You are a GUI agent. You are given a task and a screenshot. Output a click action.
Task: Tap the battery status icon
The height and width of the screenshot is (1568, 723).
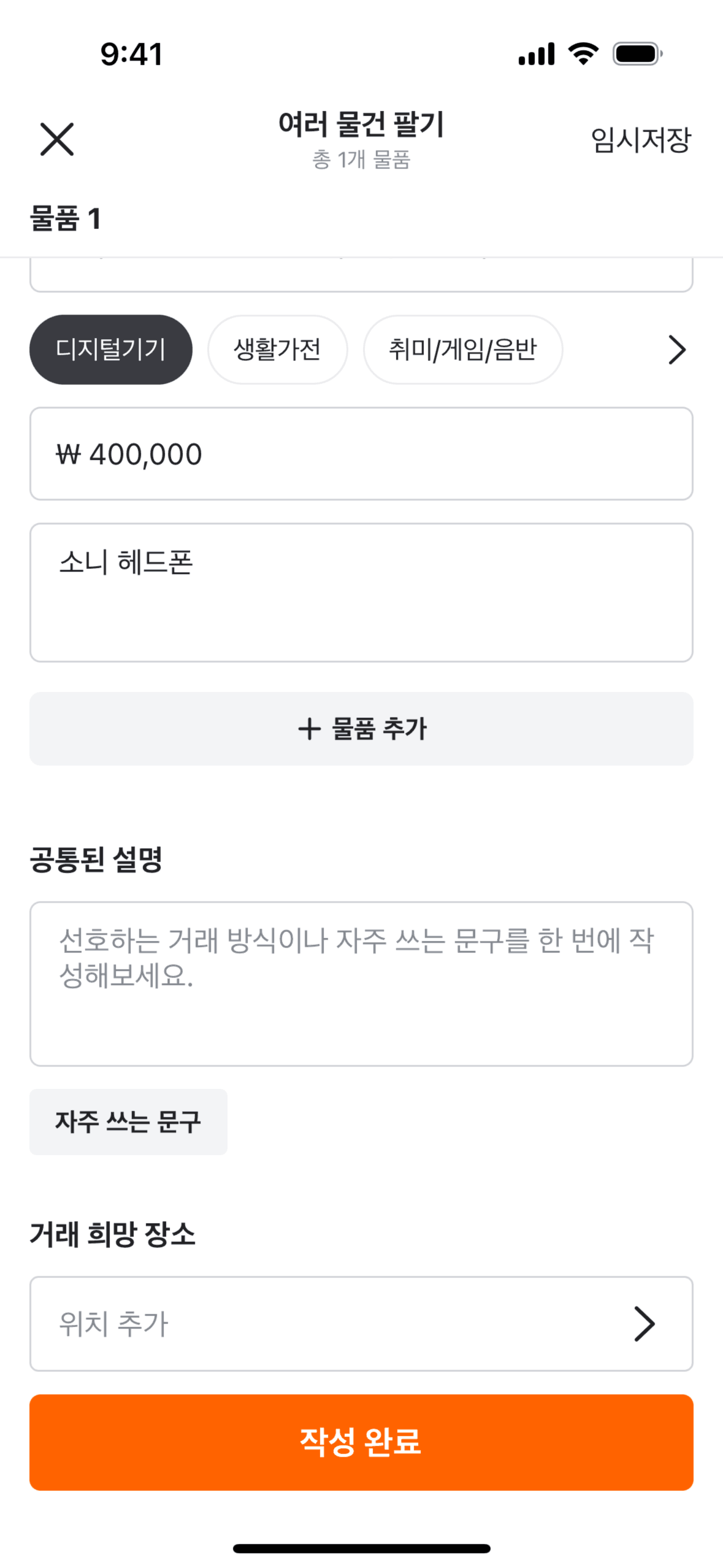(x=638, y=54)
